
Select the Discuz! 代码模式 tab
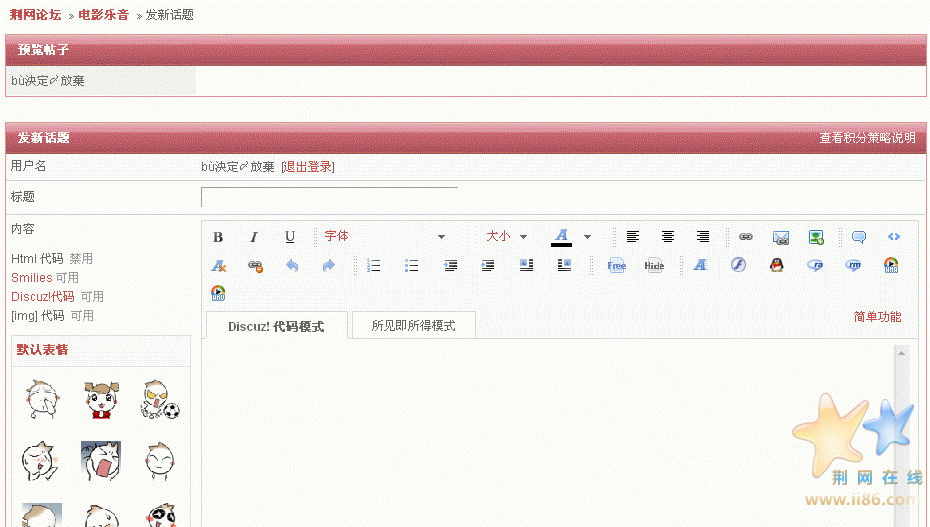click(276, 326)
